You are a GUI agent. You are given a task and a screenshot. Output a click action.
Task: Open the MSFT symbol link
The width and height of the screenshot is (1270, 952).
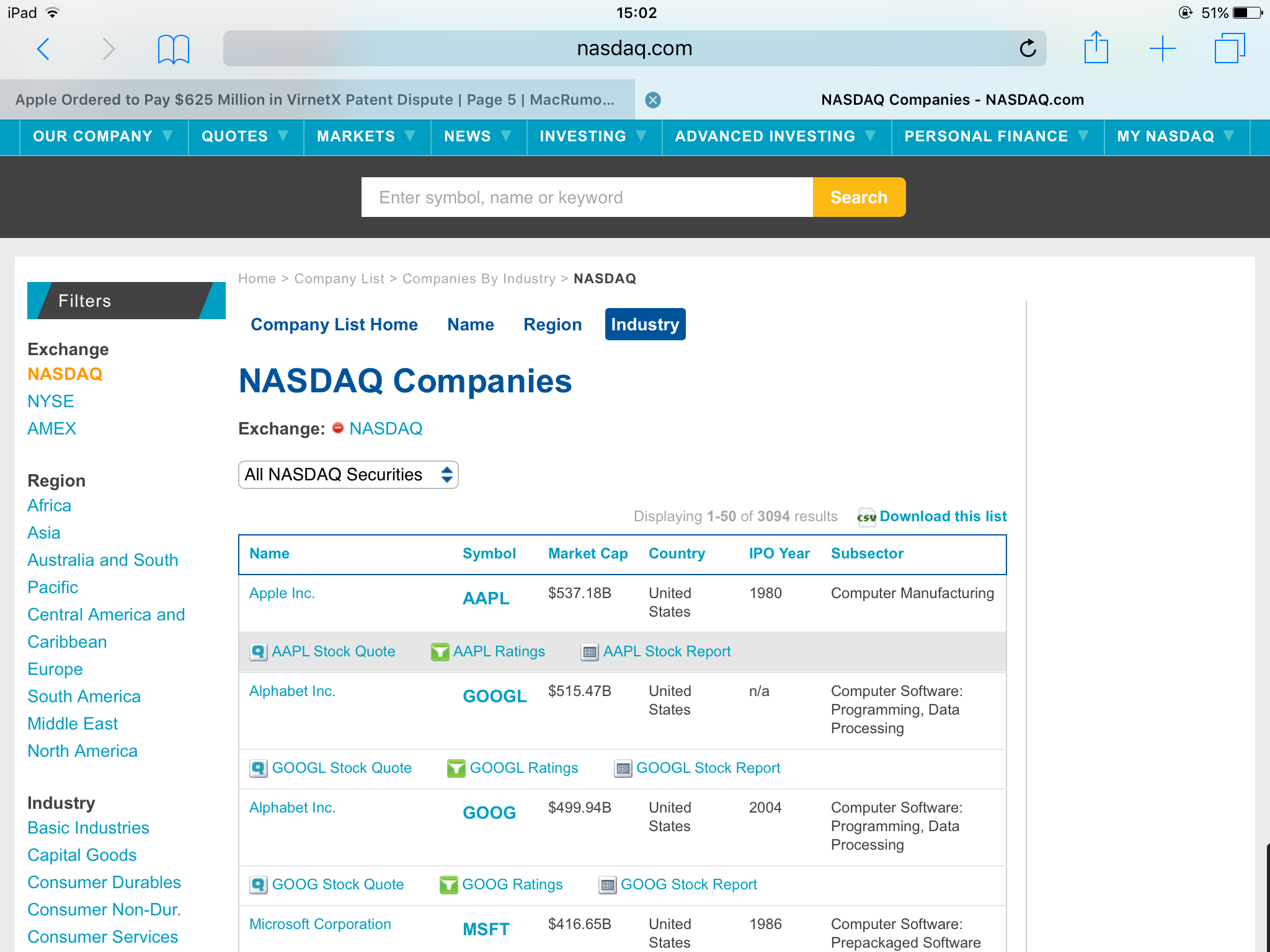pos(486,929)
